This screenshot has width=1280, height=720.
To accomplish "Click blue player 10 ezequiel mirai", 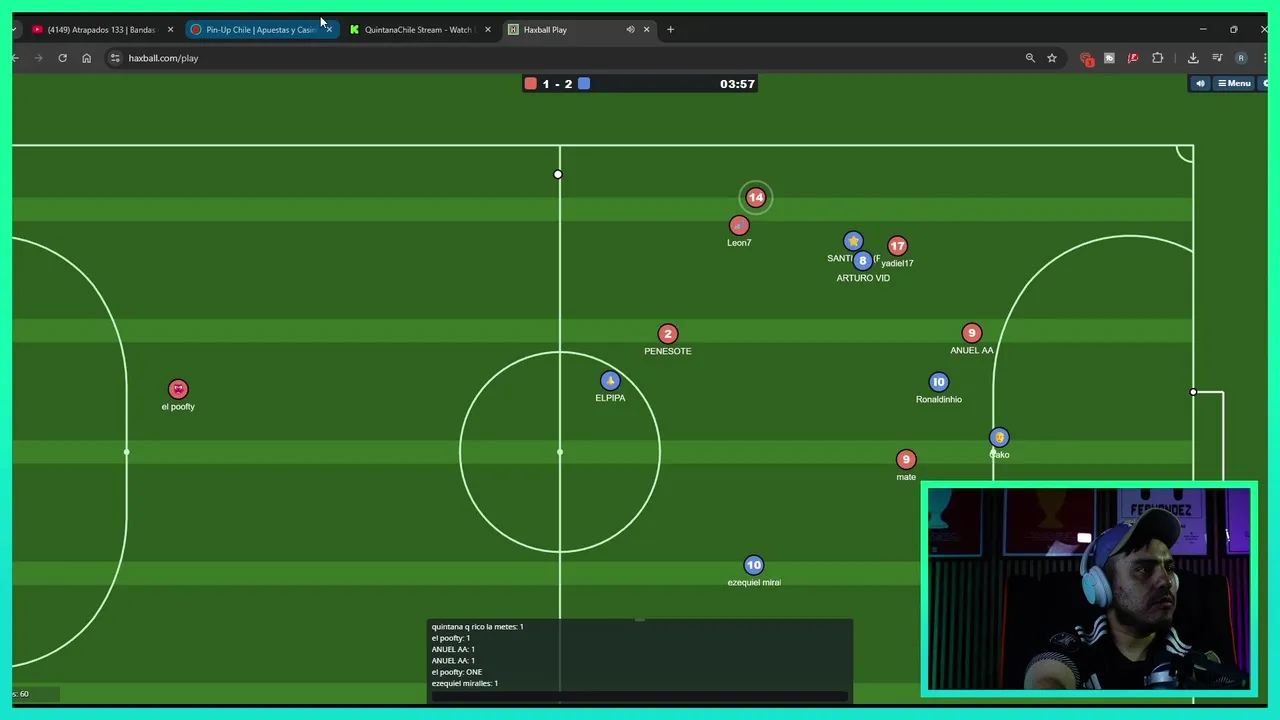I will 754,566.
